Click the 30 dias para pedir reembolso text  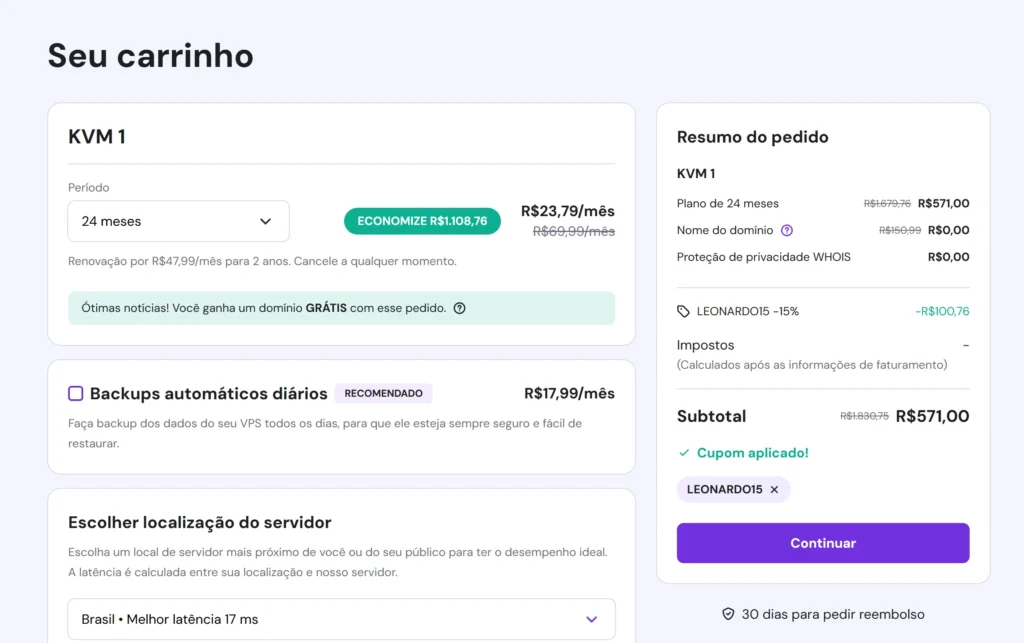[x=832, y=614]
